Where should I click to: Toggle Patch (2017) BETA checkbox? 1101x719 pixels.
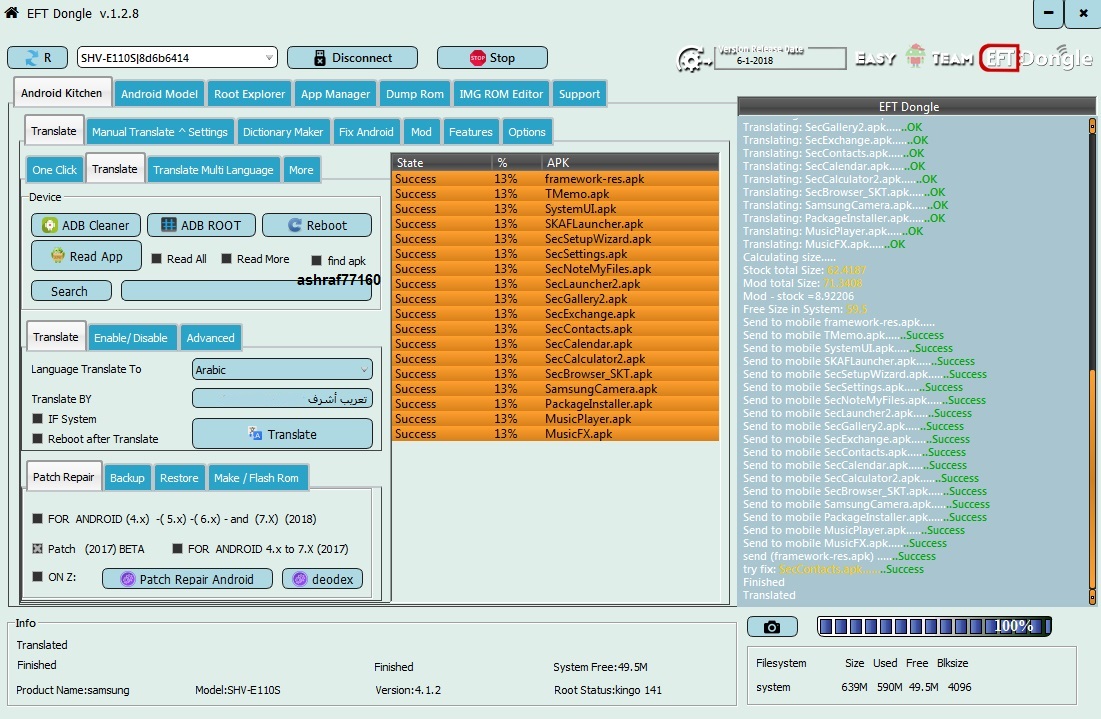tap(38, 548)
